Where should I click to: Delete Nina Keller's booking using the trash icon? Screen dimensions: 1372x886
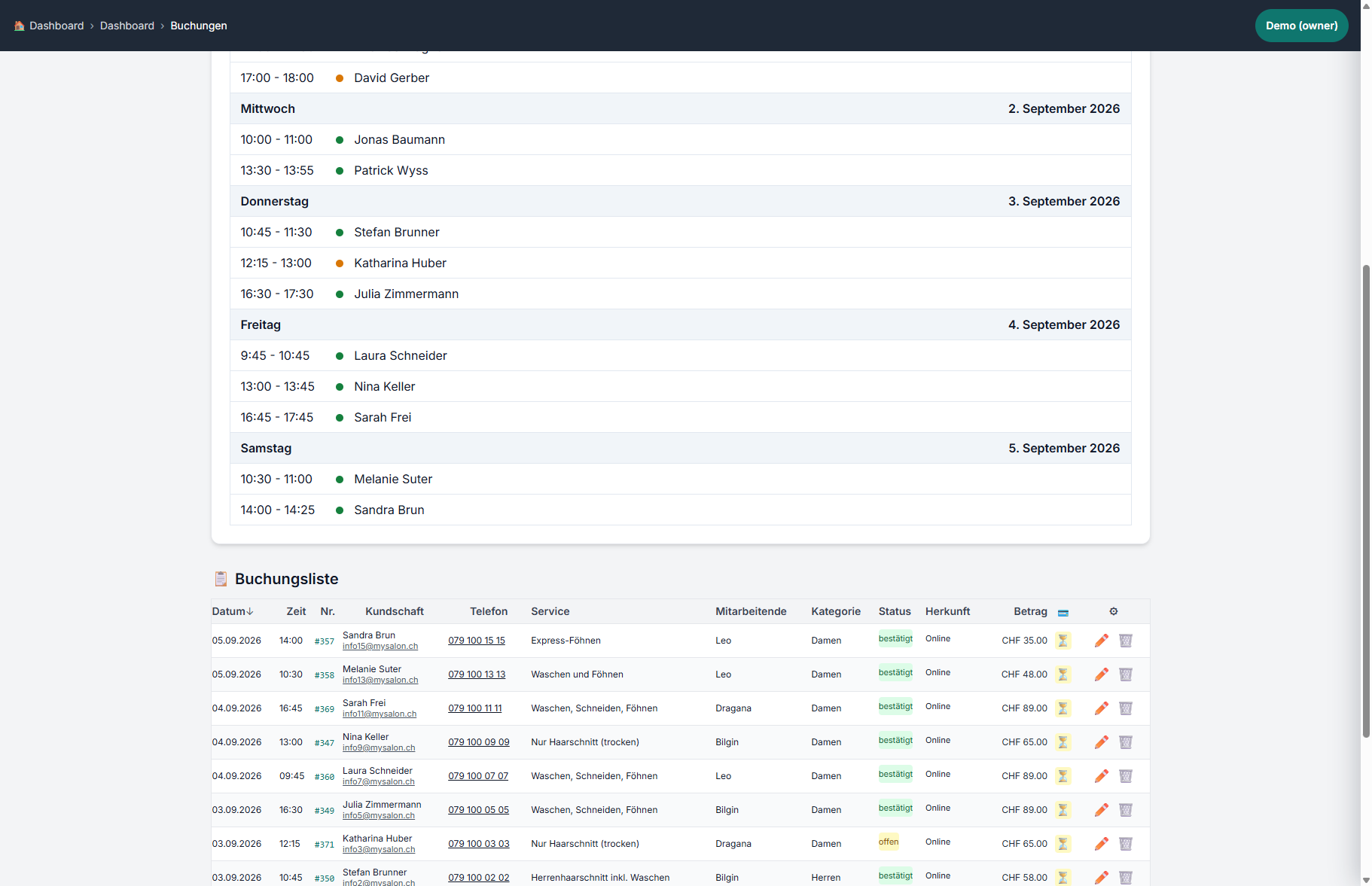[1126, 742]
